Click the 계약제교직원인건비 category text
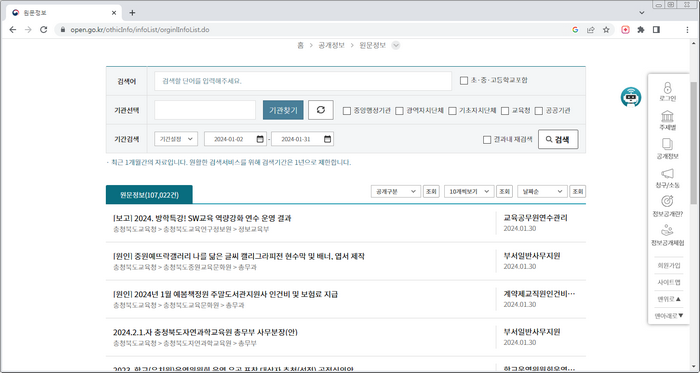 539,294
